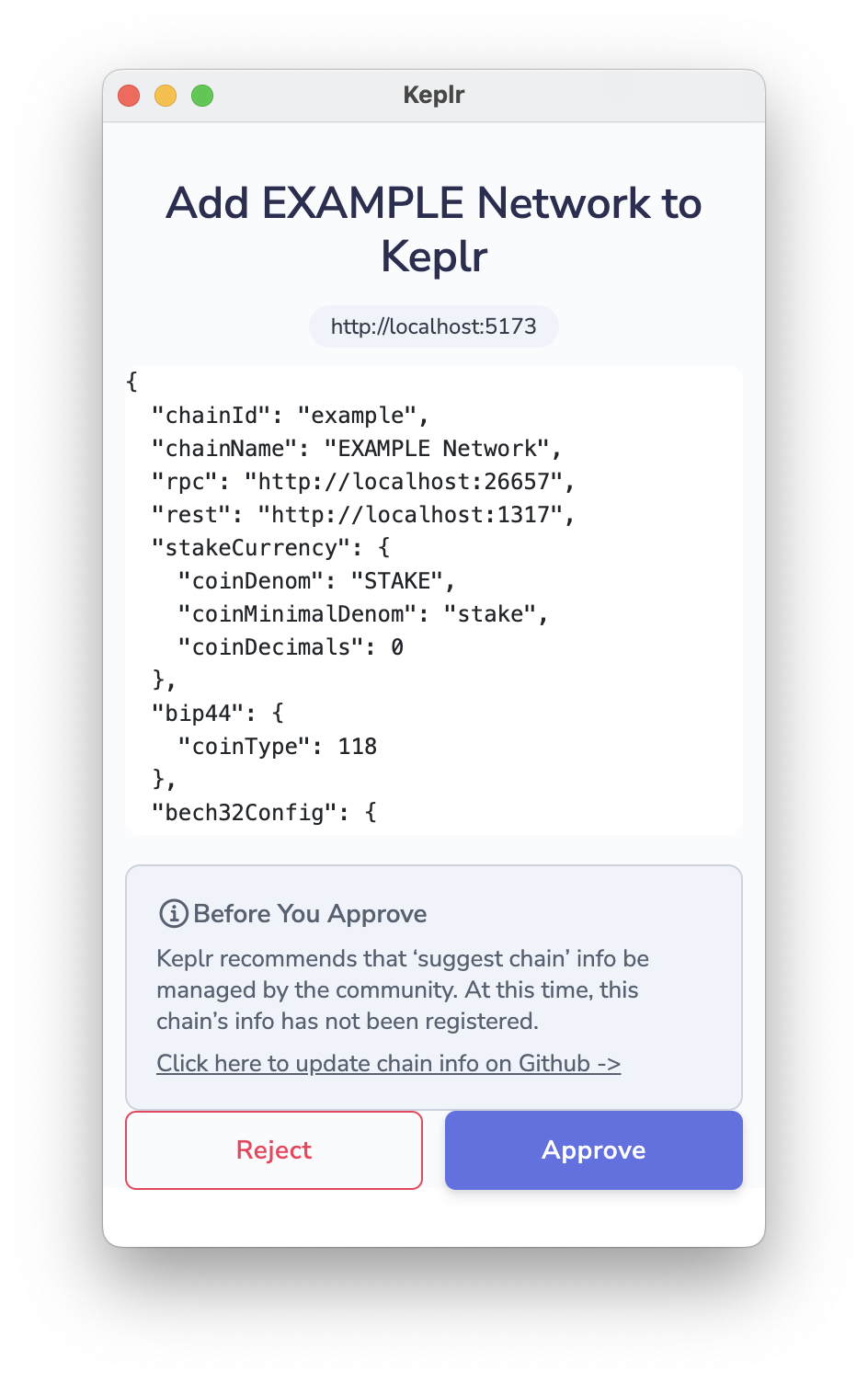The height and width of the screenshot is (1383, 868).
Task: Click the "bech32Config" line in the JSON
Action: point(264,813)
